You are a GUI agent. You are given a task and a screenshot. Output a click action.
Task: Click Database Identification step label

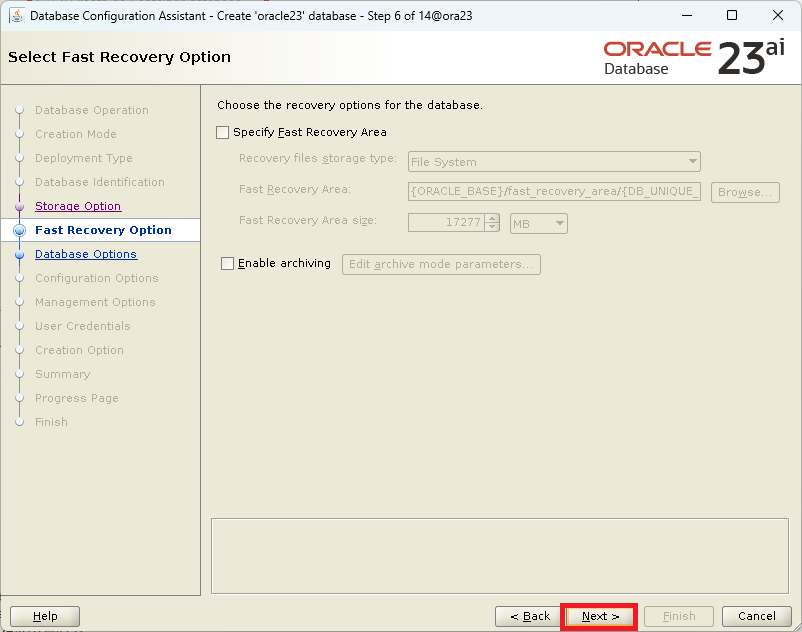100,182
